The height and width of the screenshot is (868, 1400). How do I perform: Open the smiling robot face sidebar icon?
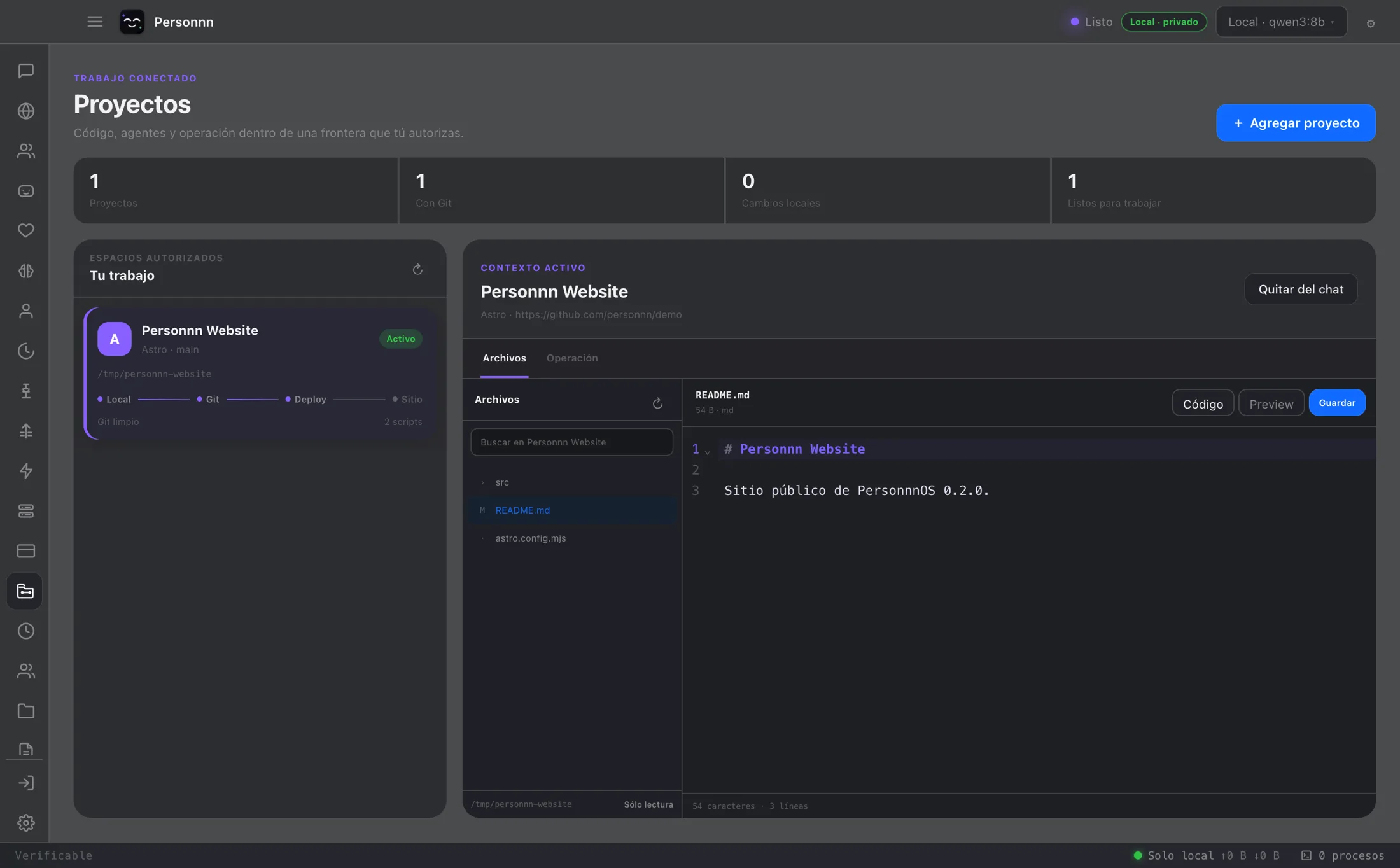click(x=25, y=191)
